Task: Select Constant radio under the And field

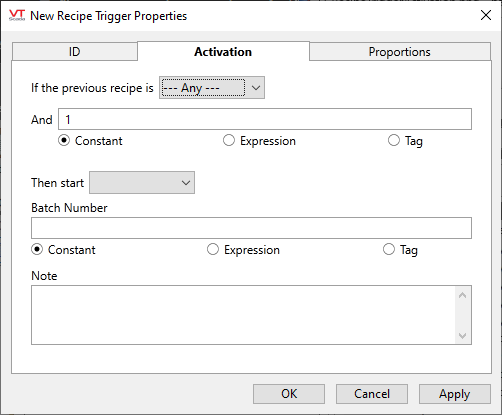Action: click(64, 140)
